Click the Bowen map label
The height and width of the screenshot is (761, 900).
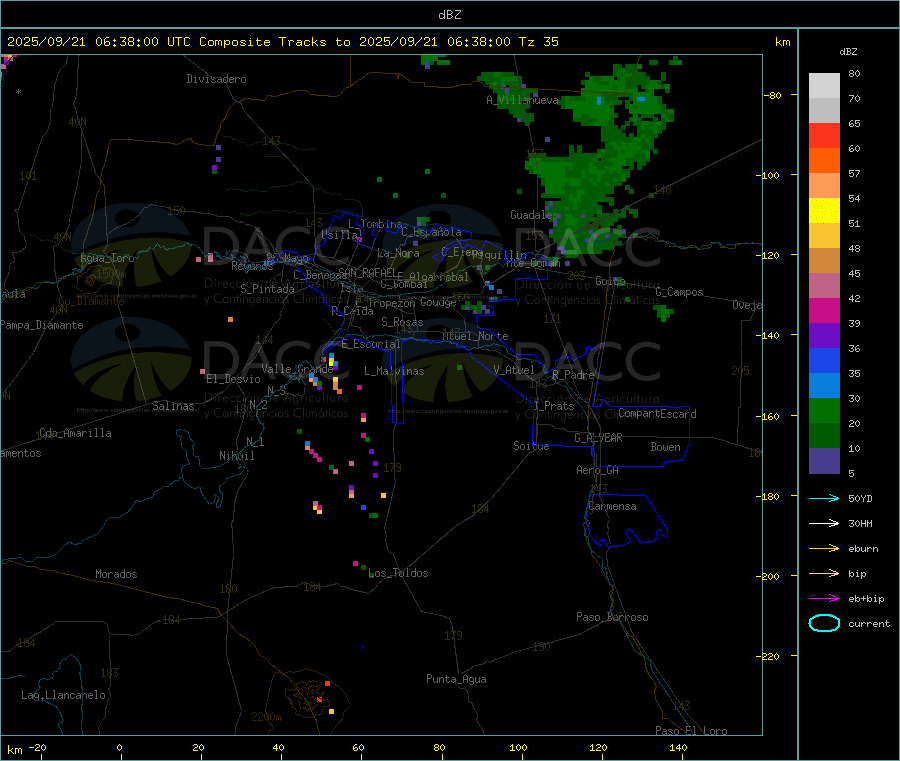click(666, 447)
